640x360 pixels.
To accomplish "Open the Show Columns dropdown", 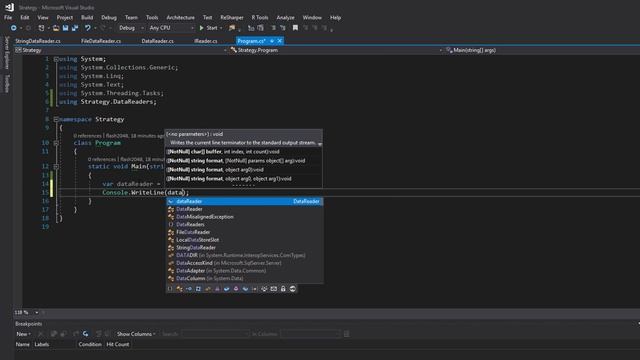I will [136, 334].
